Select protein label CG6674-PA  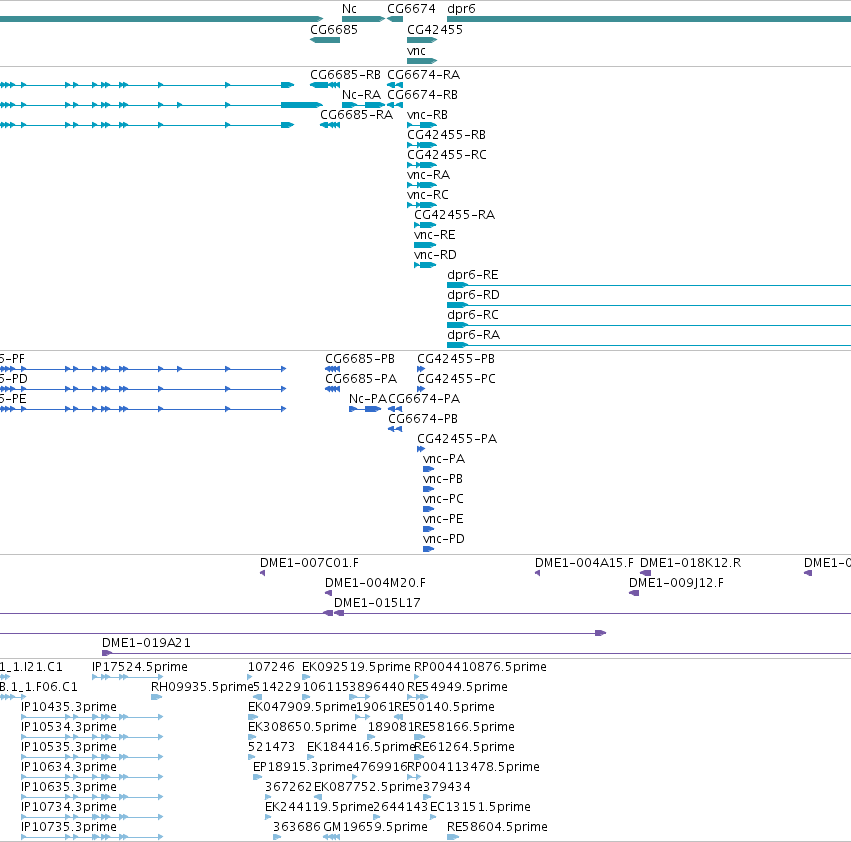(424, 399)
